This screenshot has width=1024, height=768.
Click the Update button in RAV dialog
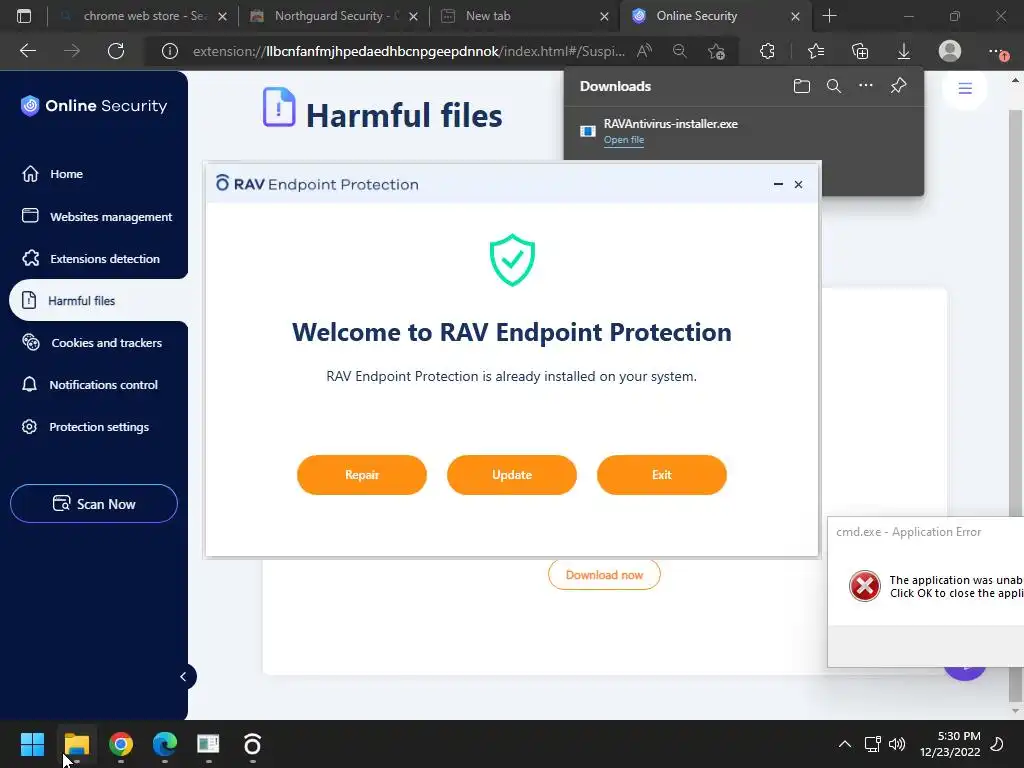[512, 475]
